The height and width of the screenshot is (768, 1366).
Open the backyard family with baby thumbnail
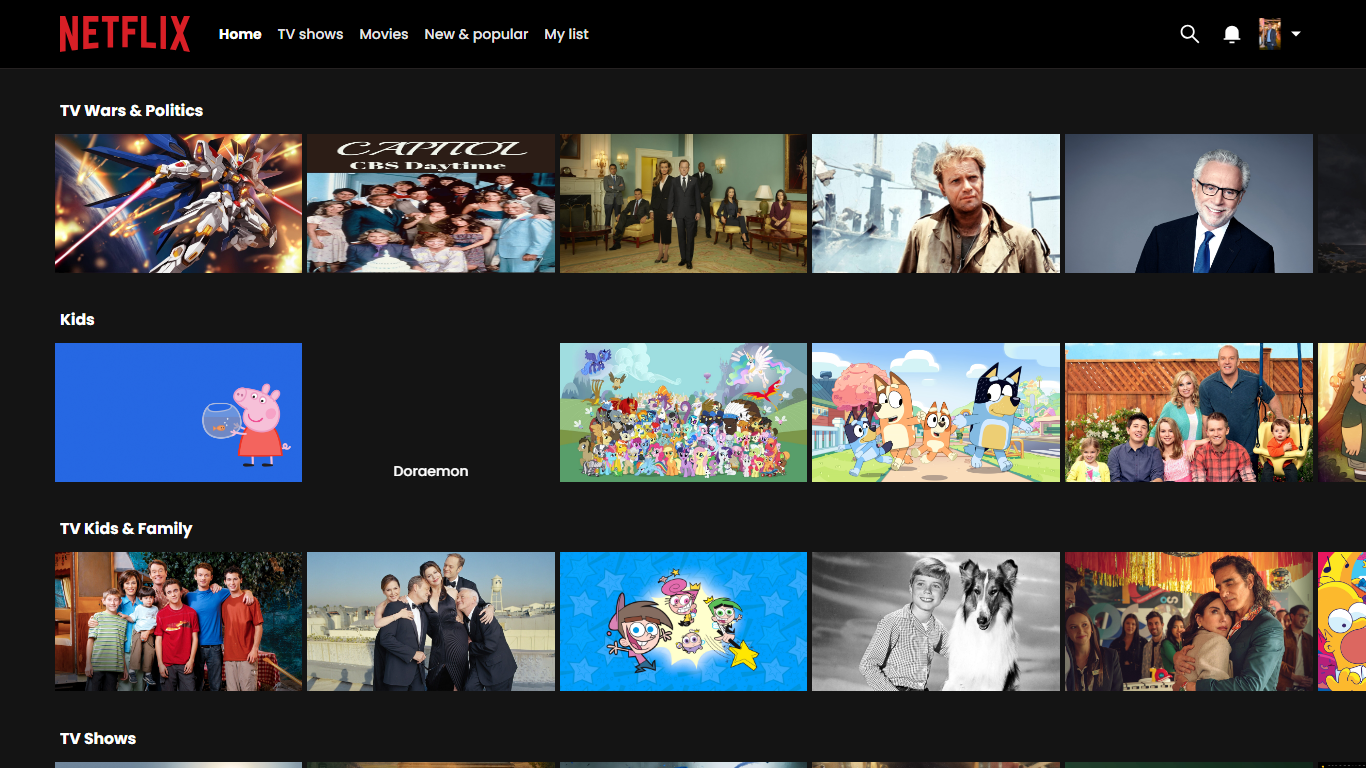coord(1189,412)
